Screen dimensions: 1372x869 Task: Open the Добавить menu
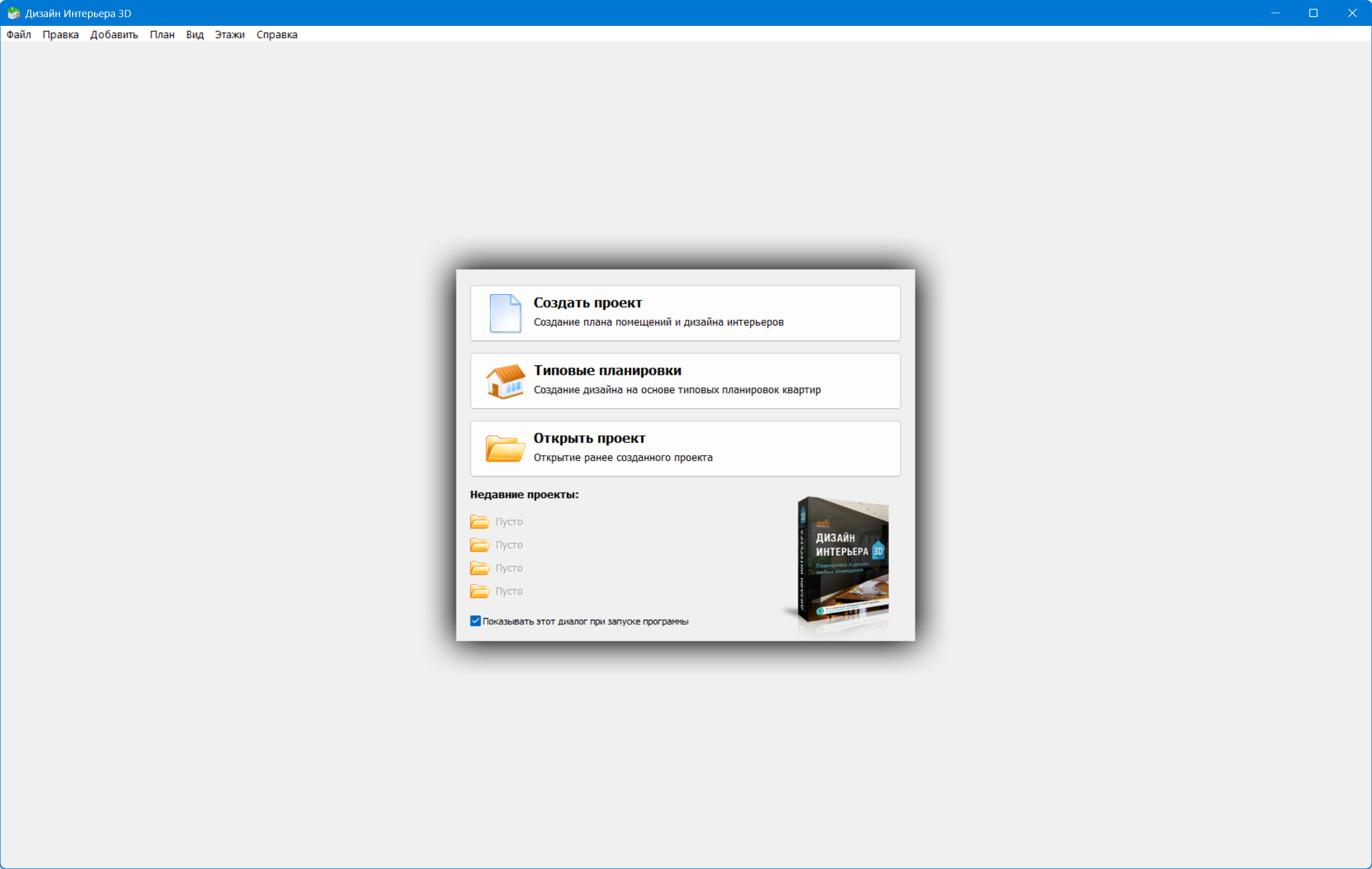[x=114, y=35]
